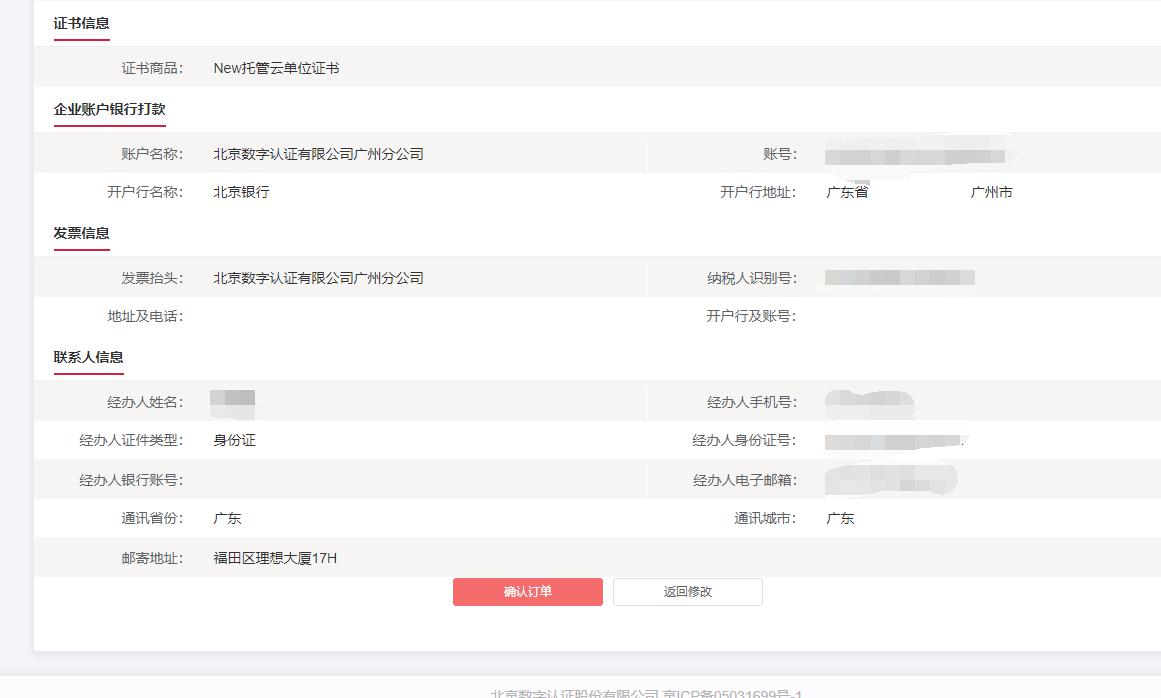Select 广东省 in the 开户行地址 row
Viewport: 1161px width, 698px height.
click(847, 192)
